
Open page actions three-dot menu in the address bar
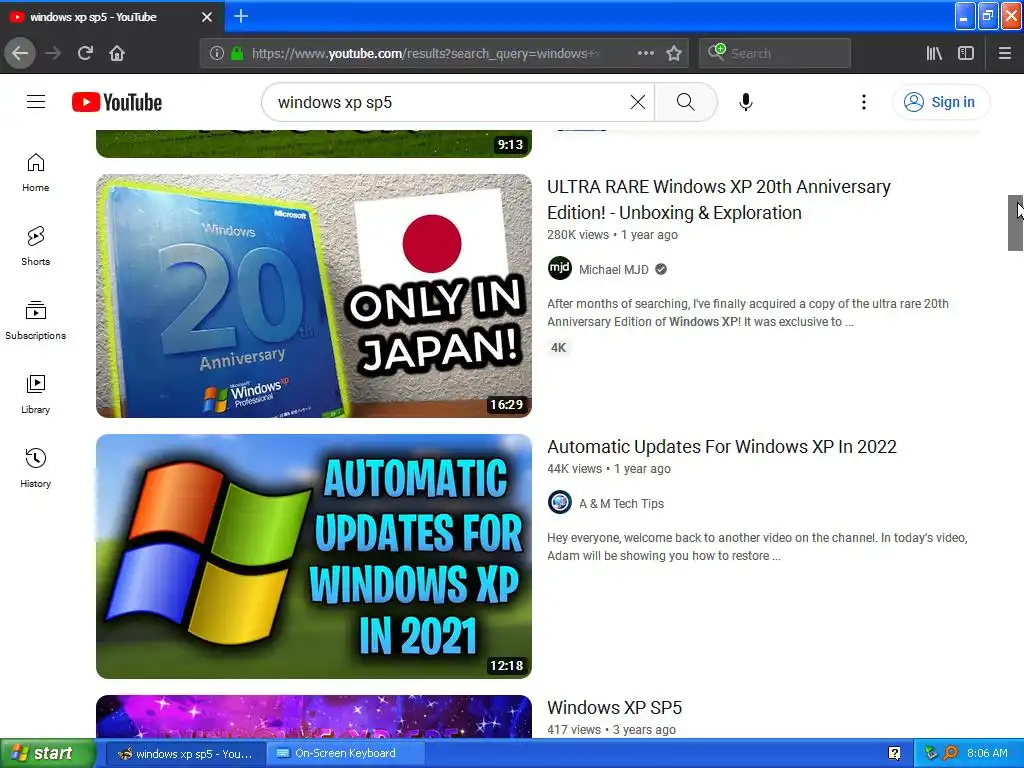pyautogui.click(x=645, y=53)
